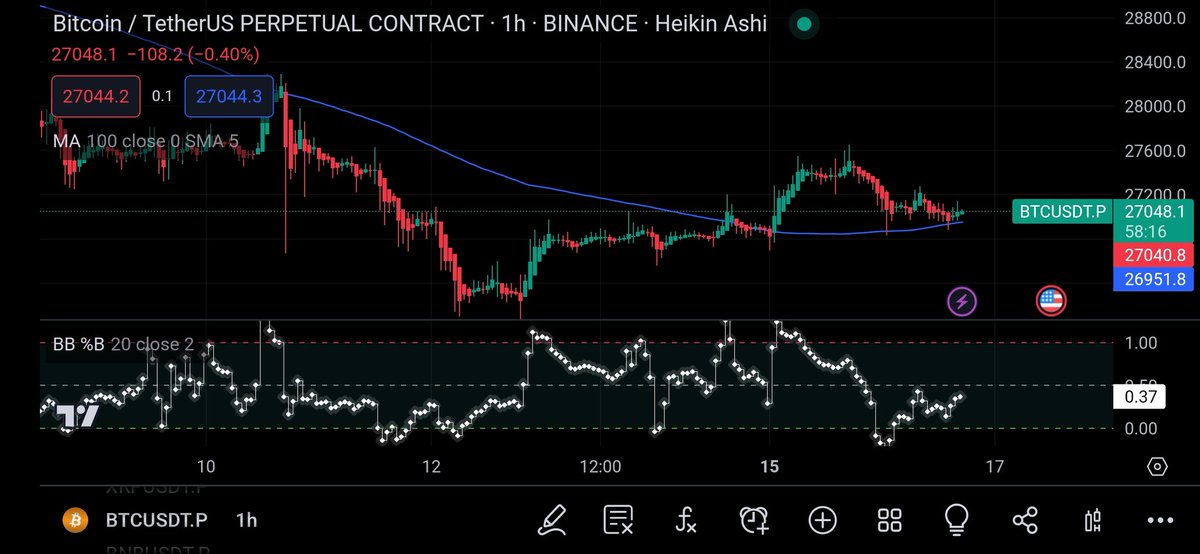Viewport: 1200px width, 554px height.
Task: Tap date label 17 on time axis
Action: click(x=996, y=467)
